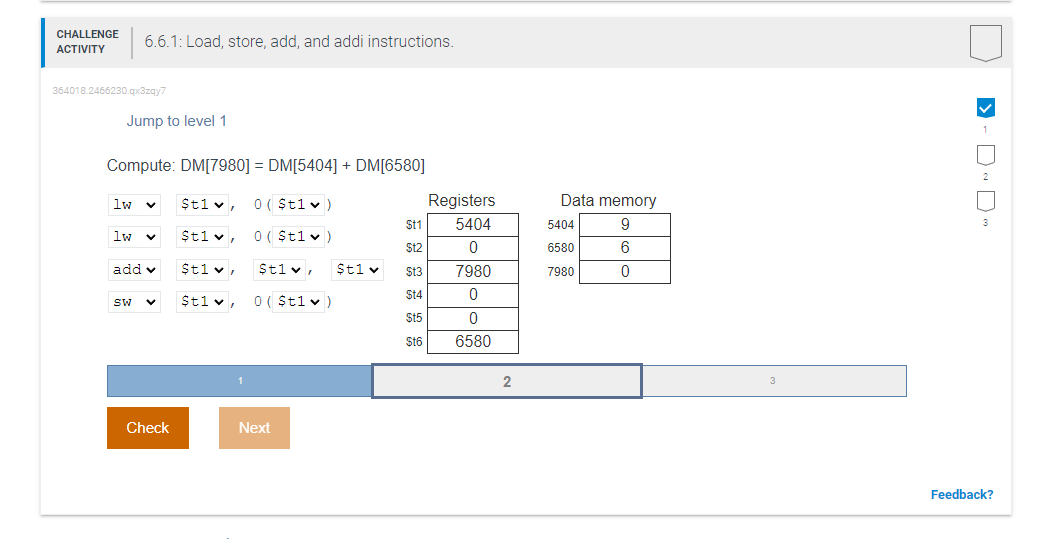Image resolution: width=1061 pixels, height=539 pixels.
Task: Click the Registers table heading
Action: pyautogui.click(x=461, y=201)
